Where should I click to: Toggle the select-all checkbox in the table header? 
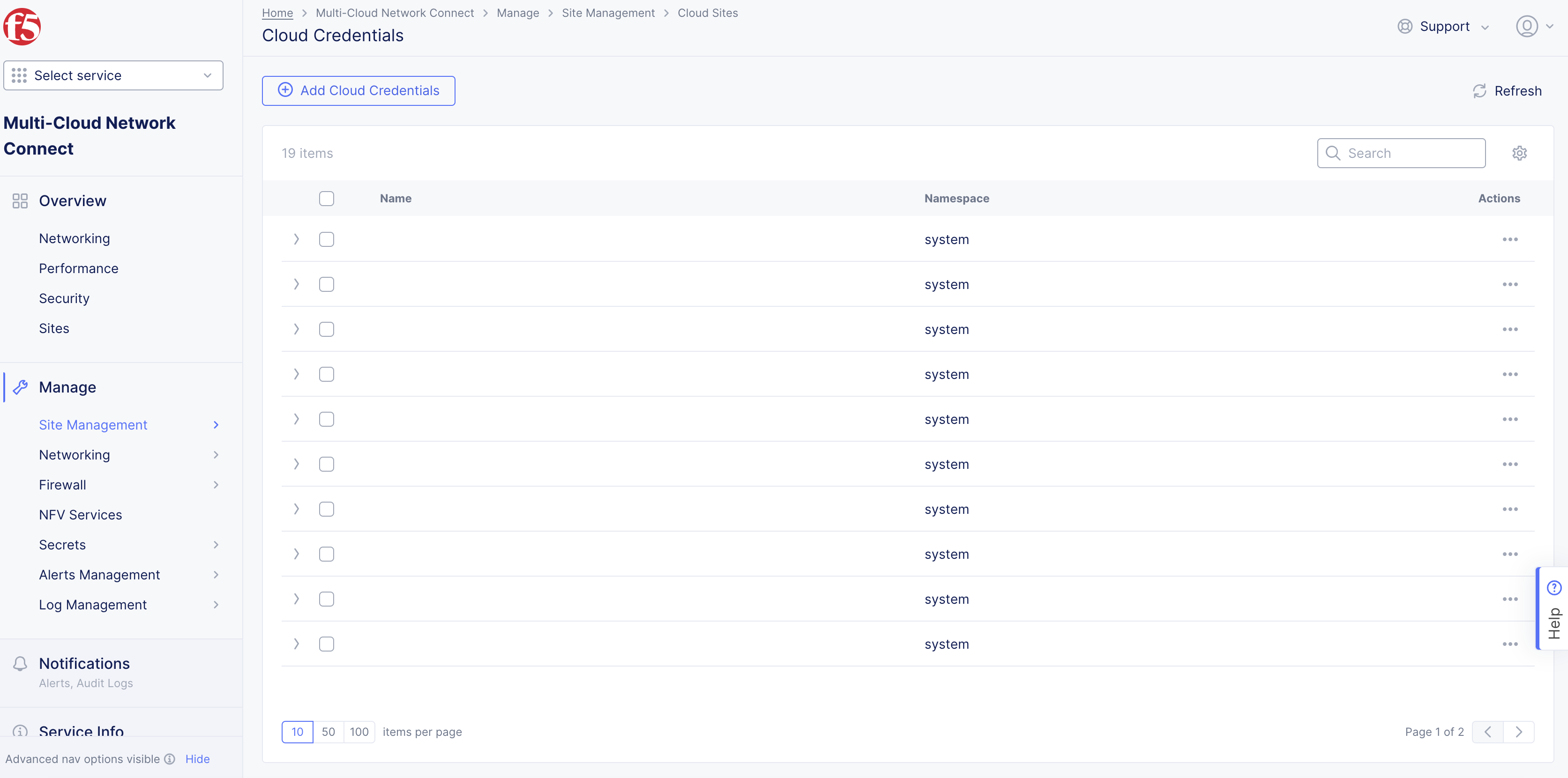(327, 198)
